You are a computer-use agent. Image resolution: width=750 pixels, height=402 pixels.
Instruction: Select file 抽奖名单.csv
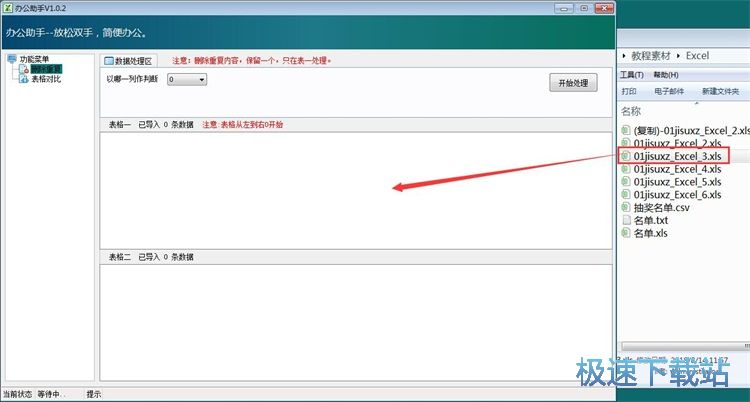point(662,208)
